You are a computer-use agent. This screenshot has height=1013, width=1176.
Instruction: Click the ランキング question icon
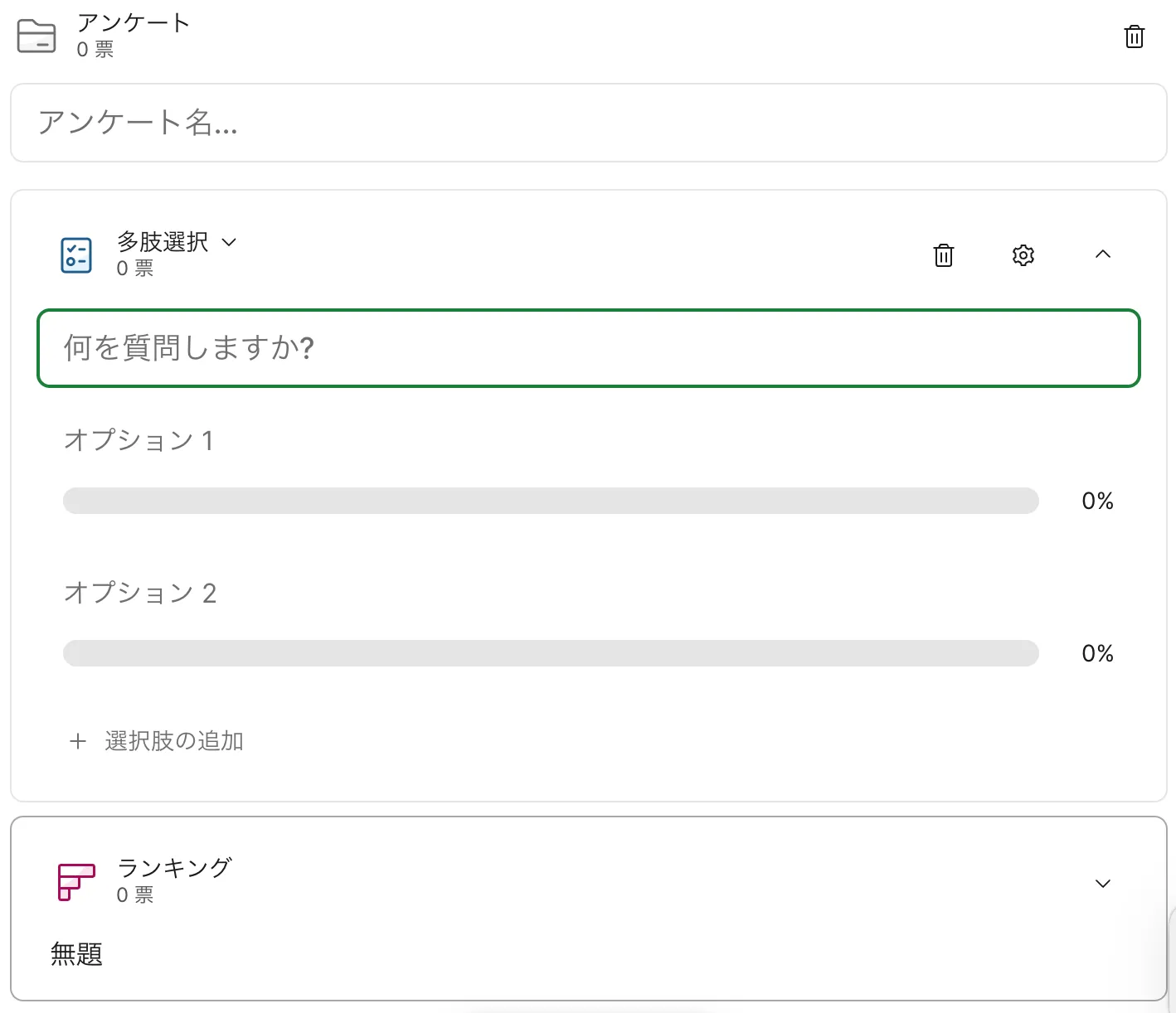[76, 882]
